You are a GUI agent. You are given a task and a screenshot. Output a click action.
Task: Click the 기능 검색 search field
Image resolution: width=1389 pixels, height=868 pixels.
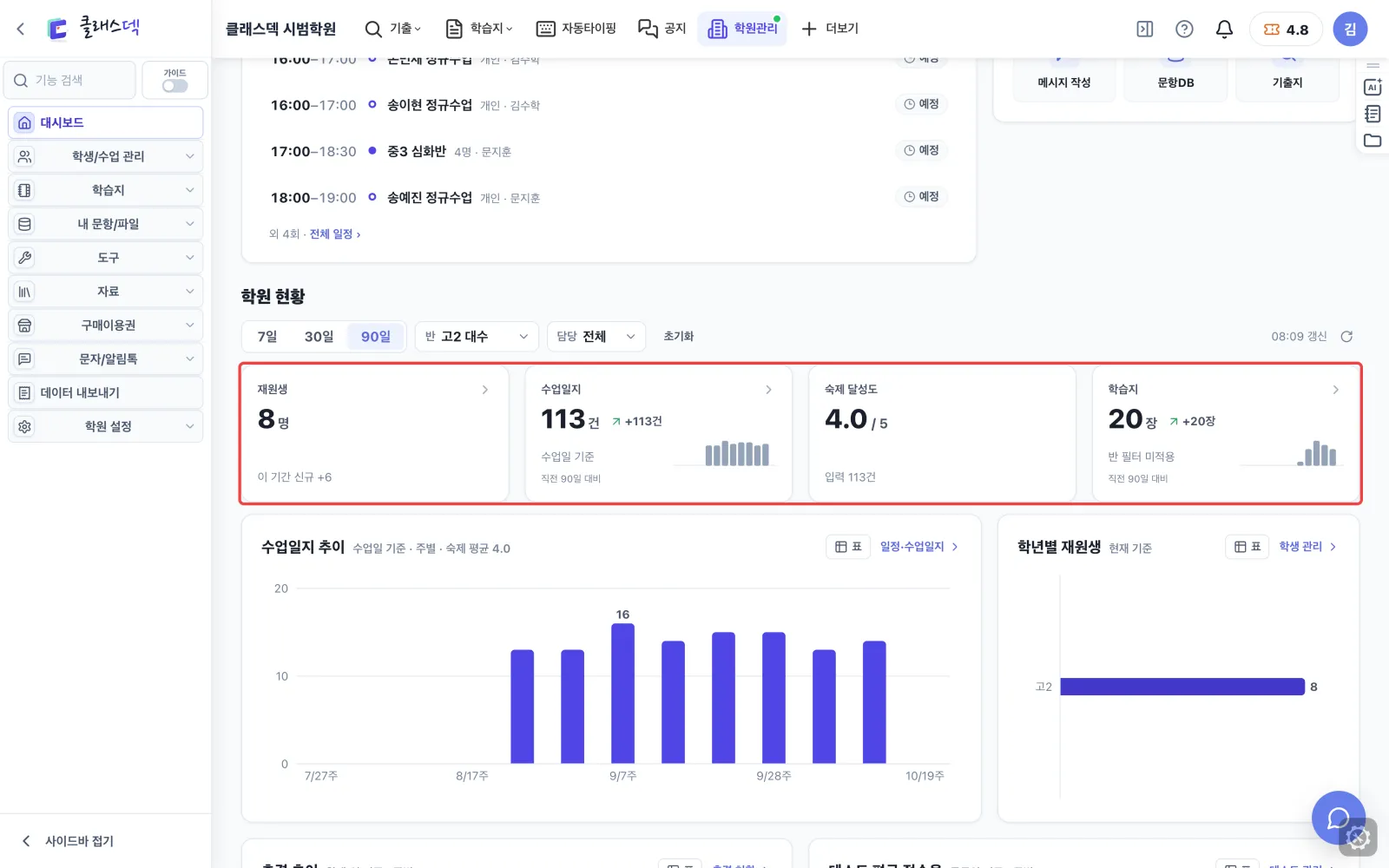click(x=69, y=80)
